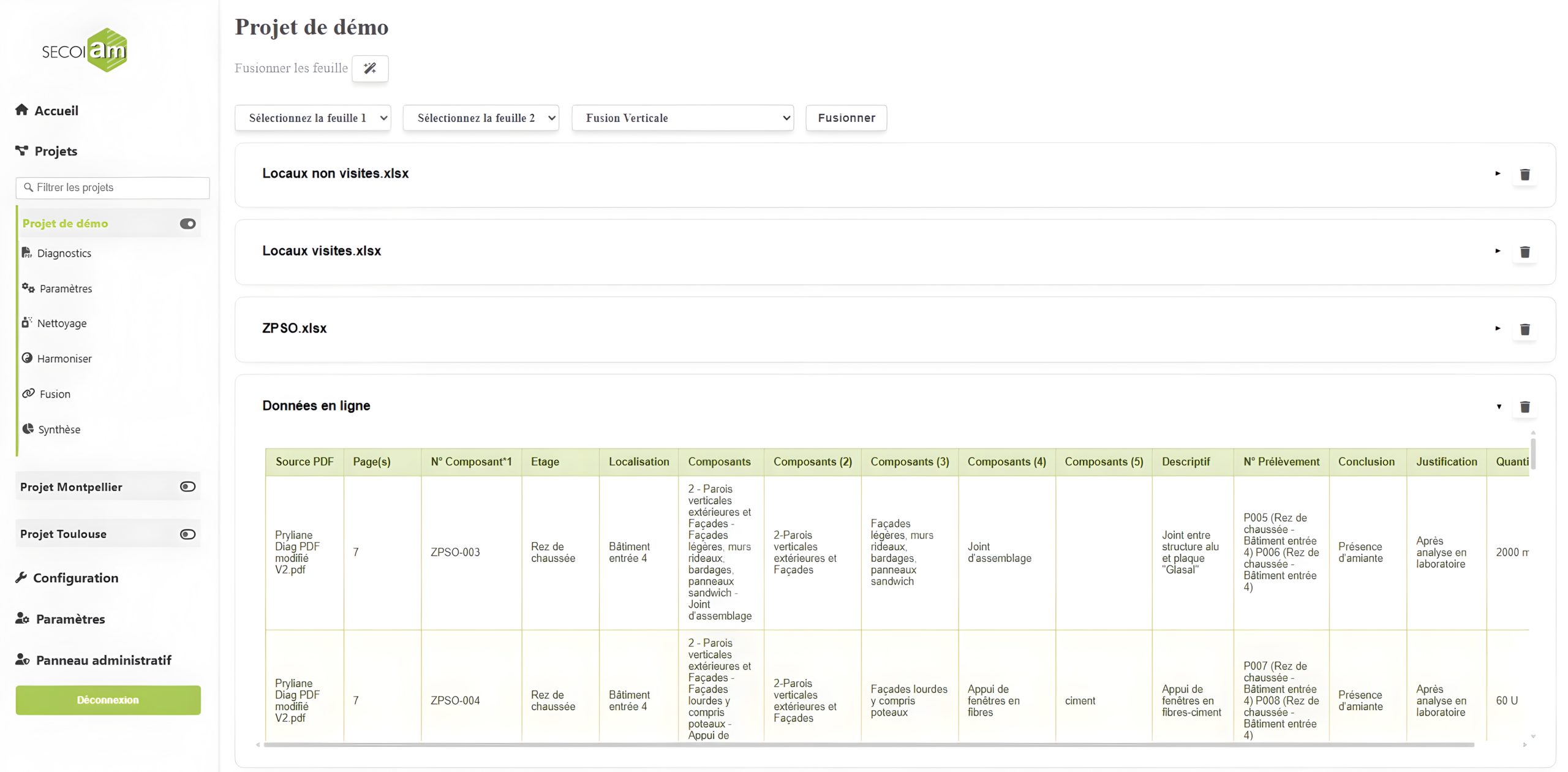
Task: Click the Filtrer les projets search field
Action: 113,187
